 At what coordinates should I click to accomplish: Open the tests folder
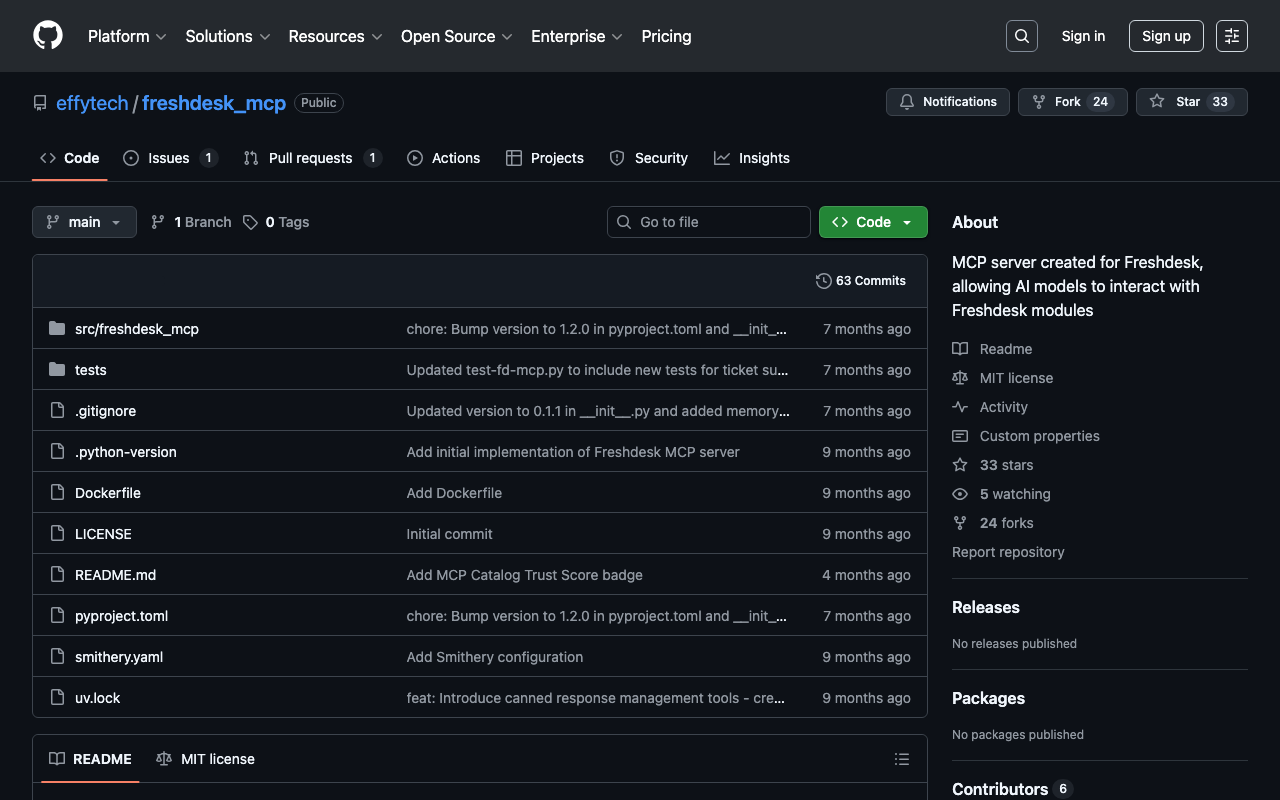[x=90, y=370]
